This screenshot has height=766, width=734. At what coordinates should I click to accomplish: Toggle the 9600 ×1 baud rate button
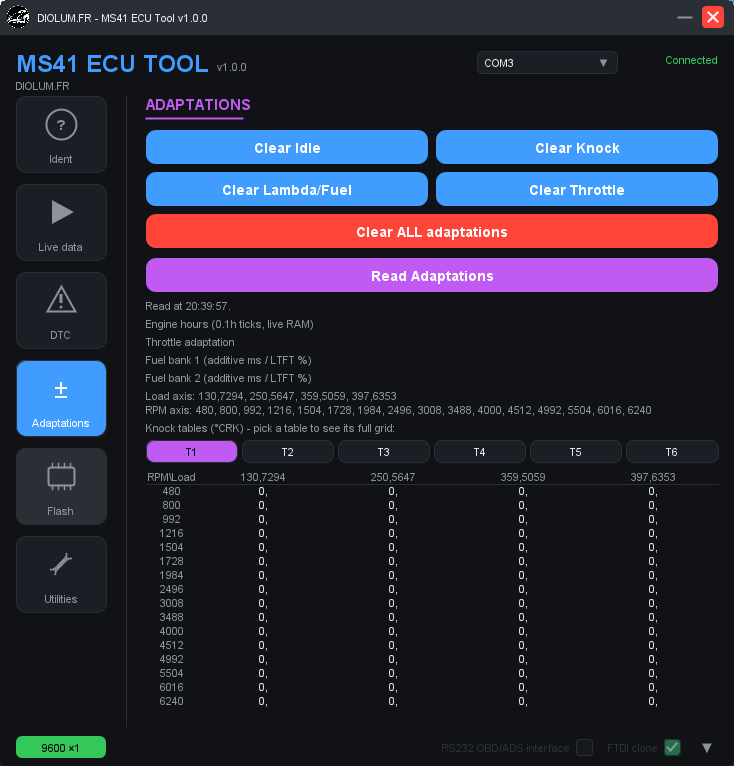(61, 747)
